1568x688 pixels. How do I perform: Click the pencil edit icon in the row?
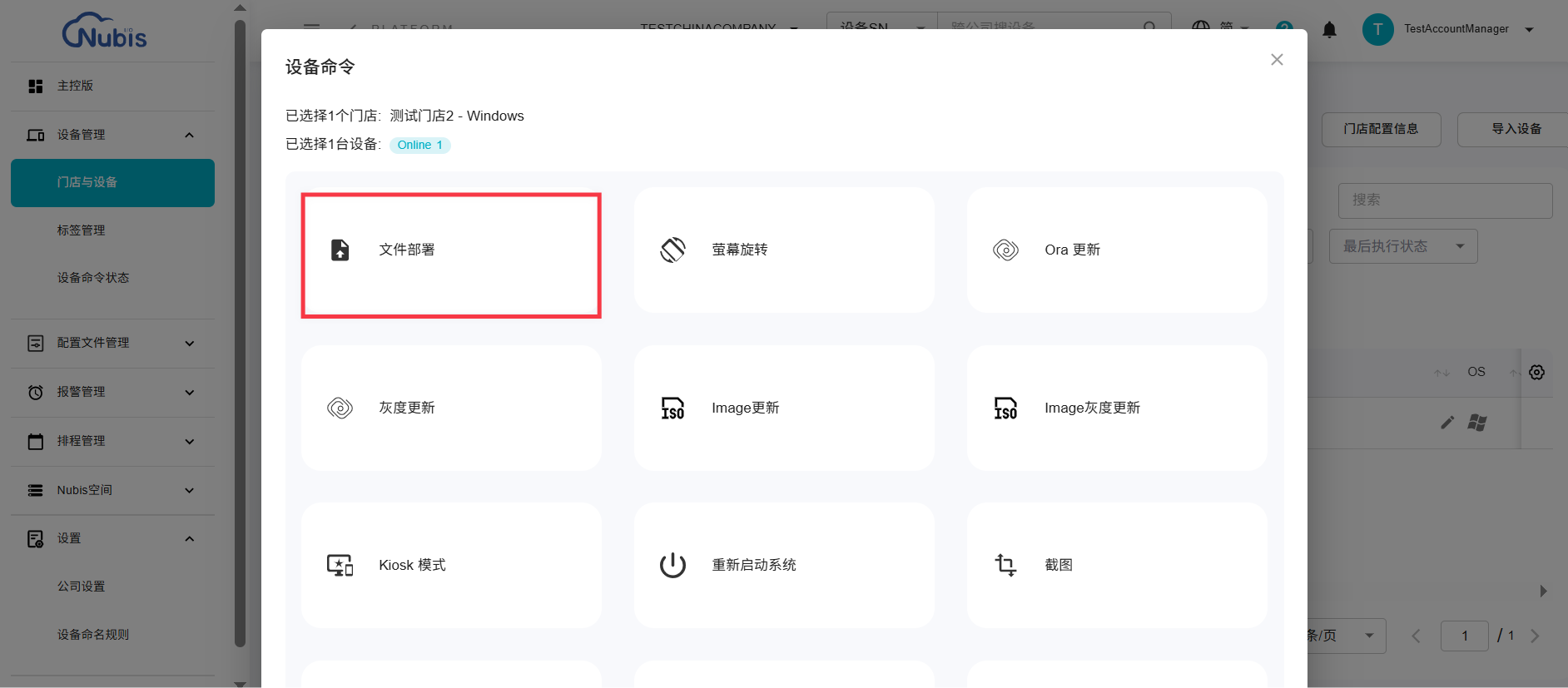click(x=1447, y=423)
